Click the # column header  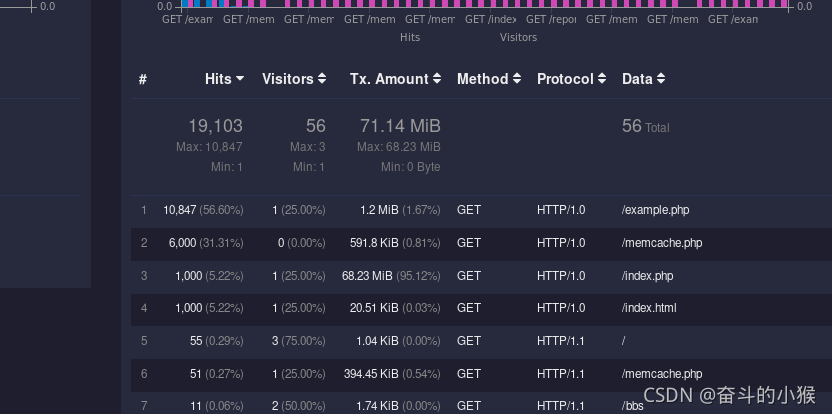[143, 79]
